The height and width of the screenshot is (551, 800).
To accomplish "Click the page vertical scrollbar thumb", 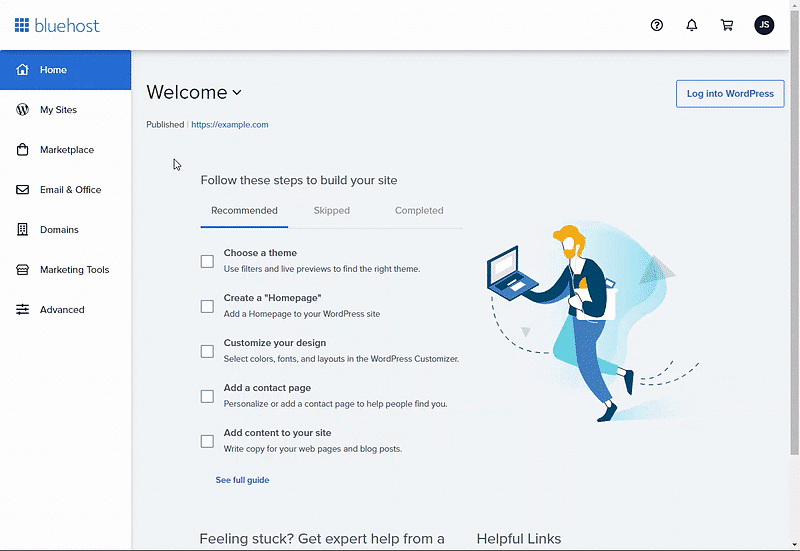I will click(794, 232).
